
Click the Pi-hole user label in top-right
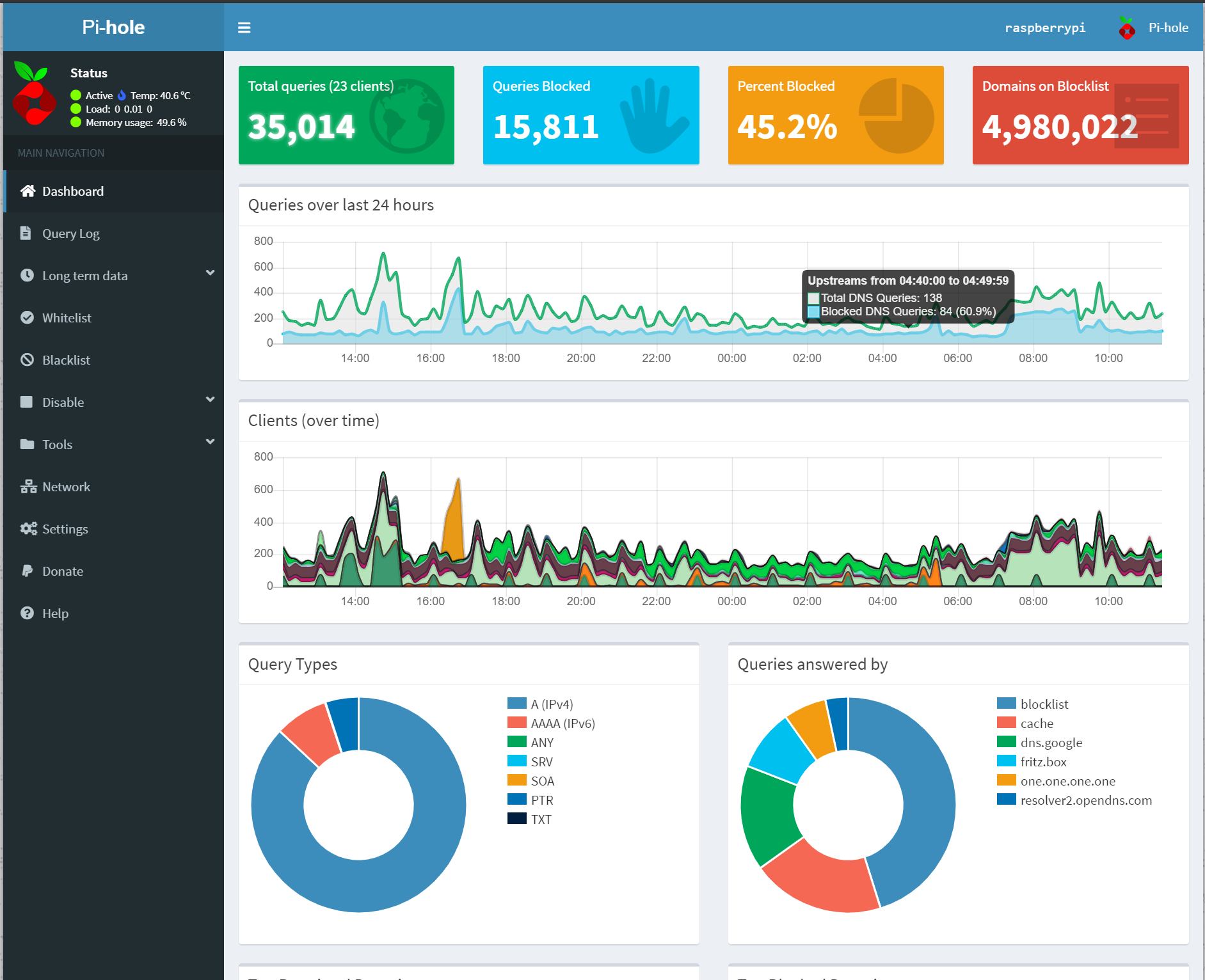(x=1168, y=28)
